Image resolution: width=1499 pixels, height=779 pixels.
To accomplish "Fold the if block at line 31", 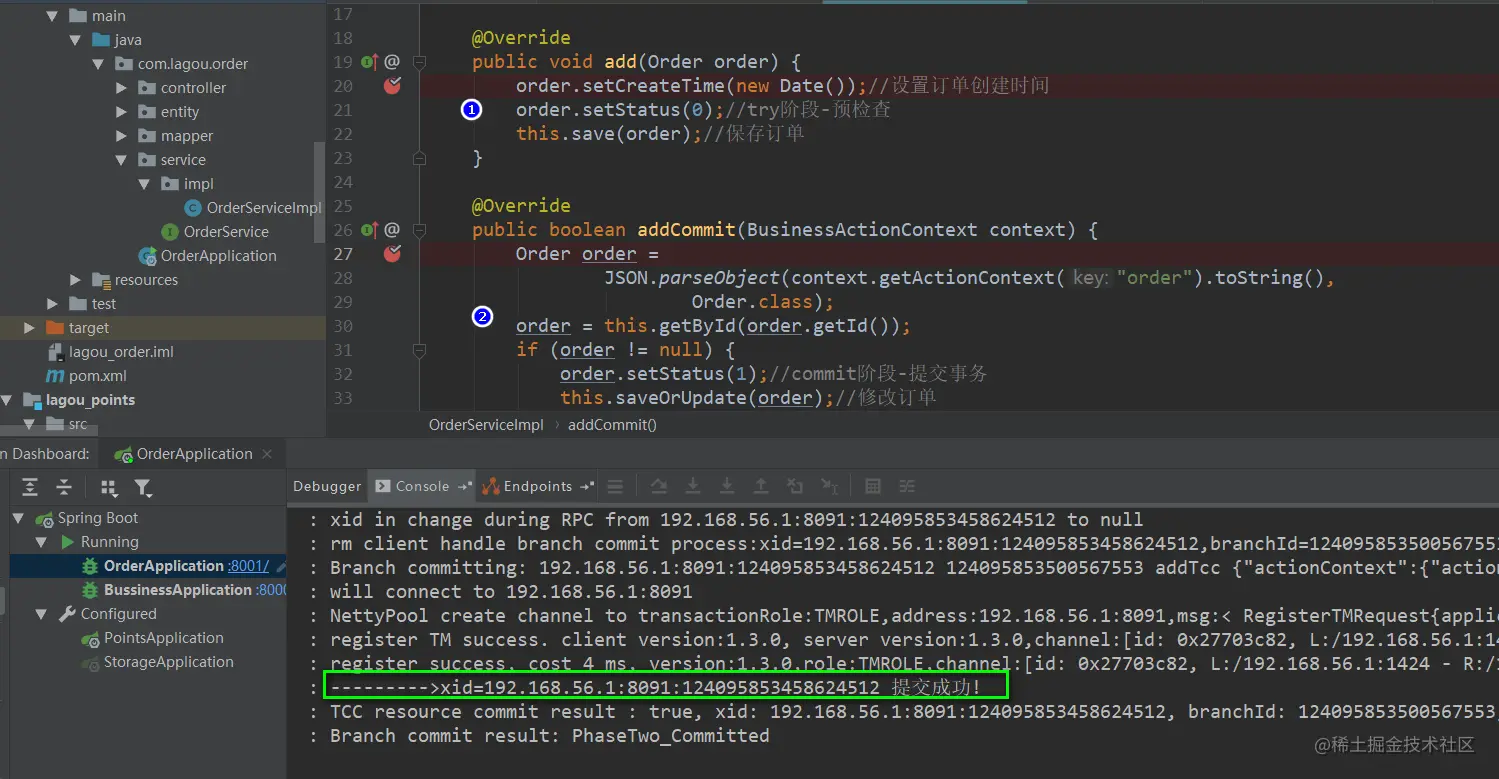I will [420, 350].
